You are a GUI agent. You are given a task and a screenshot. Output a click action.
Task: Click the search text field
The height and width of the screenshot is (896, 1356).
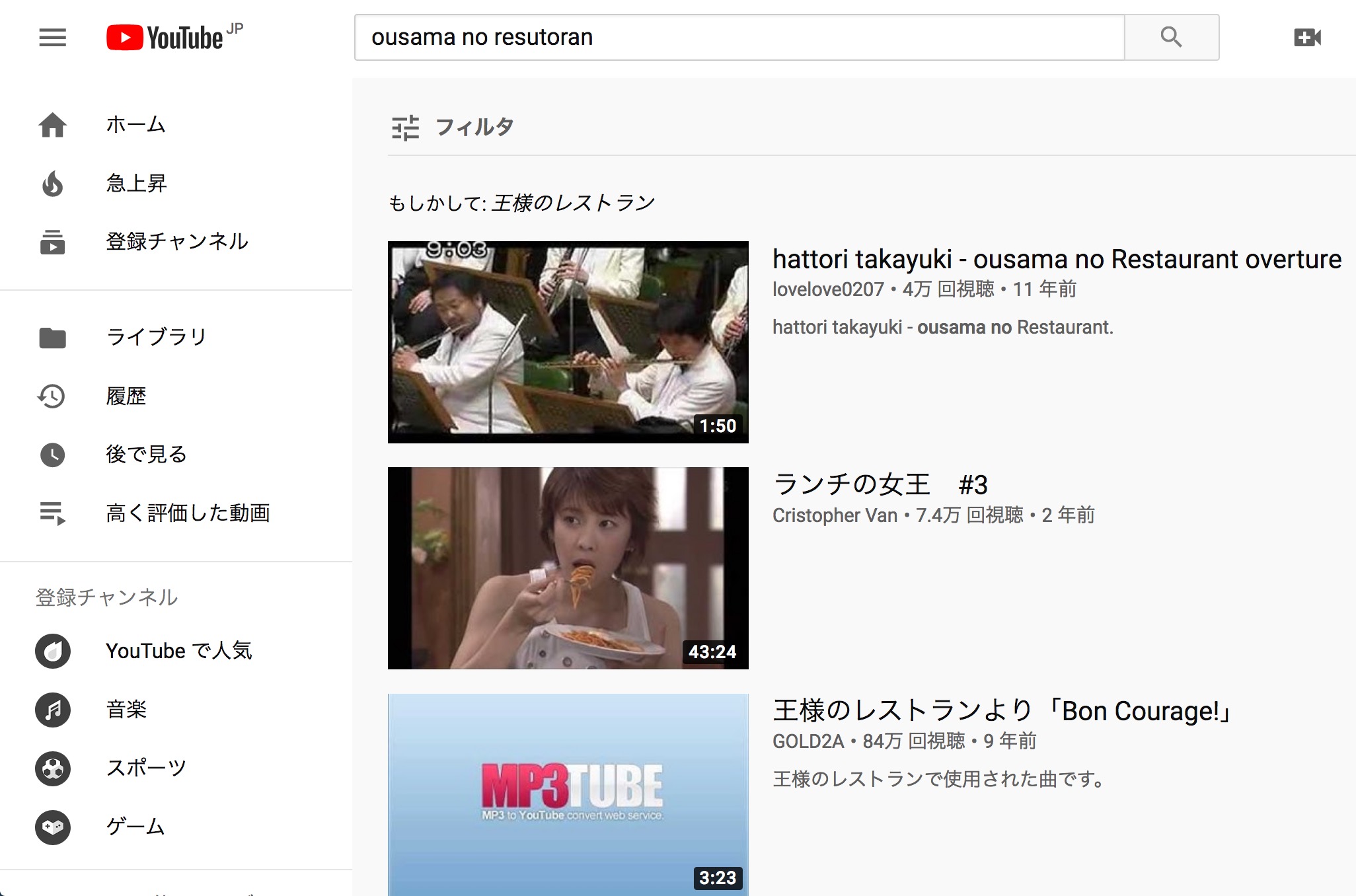[739, 37]
